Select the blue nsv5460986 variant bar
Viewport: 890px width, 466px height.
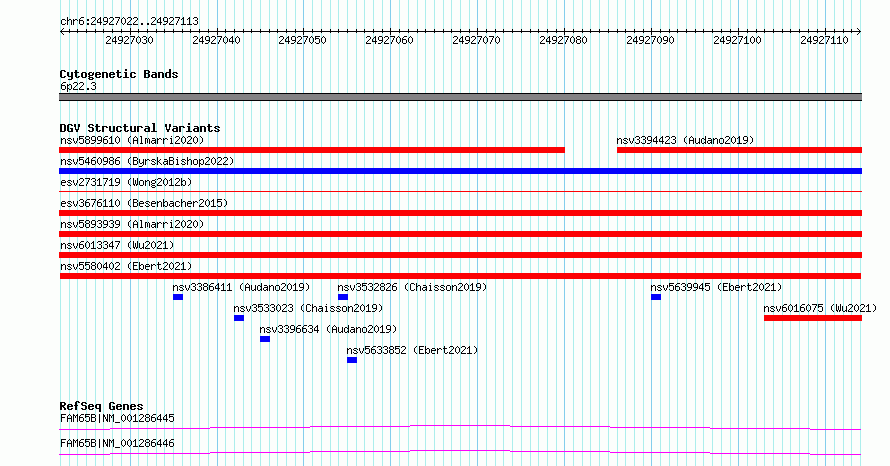[461, 171]
